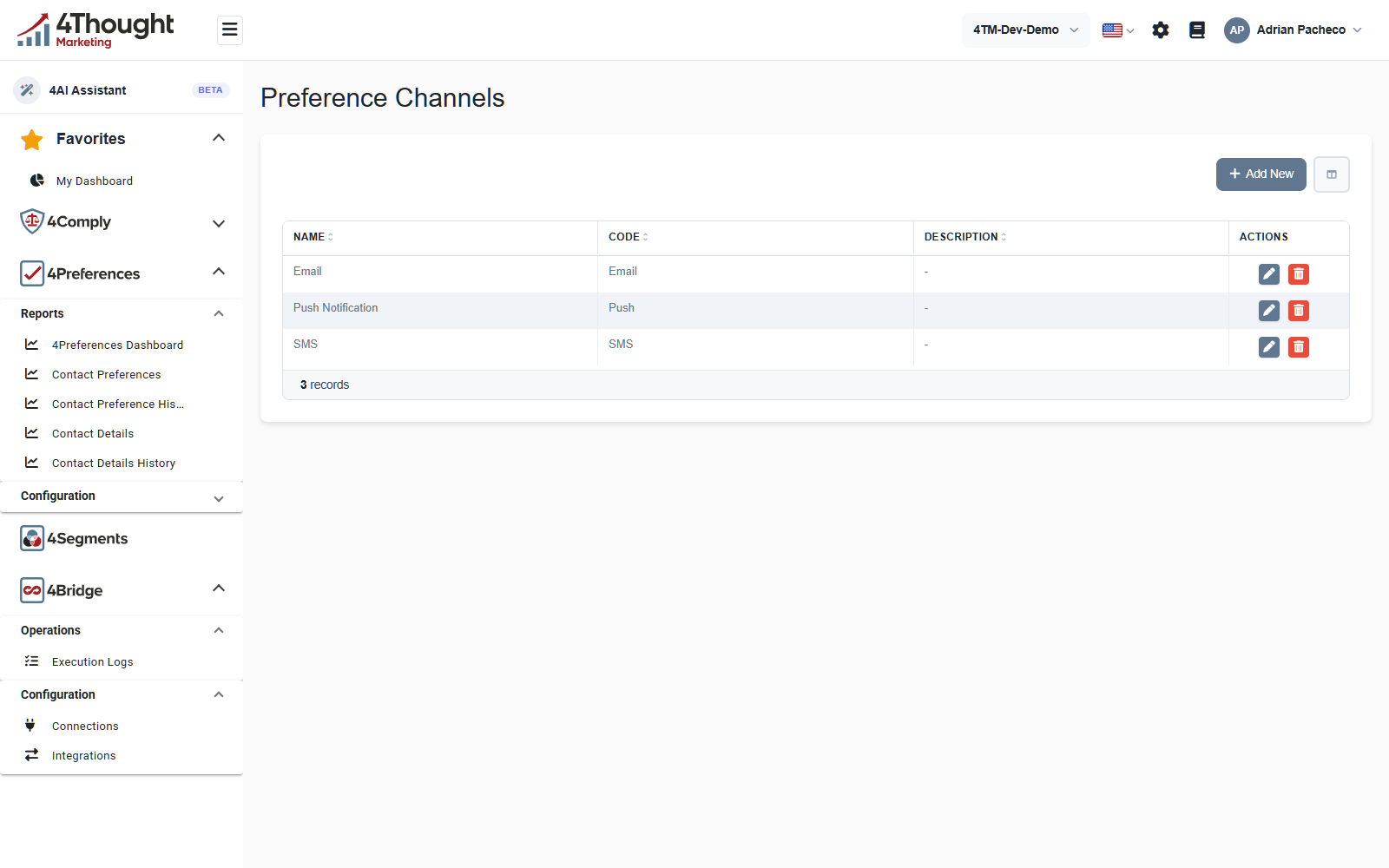Click the 4Comply shield icon

pyautogui.click(x=32, y=221)
